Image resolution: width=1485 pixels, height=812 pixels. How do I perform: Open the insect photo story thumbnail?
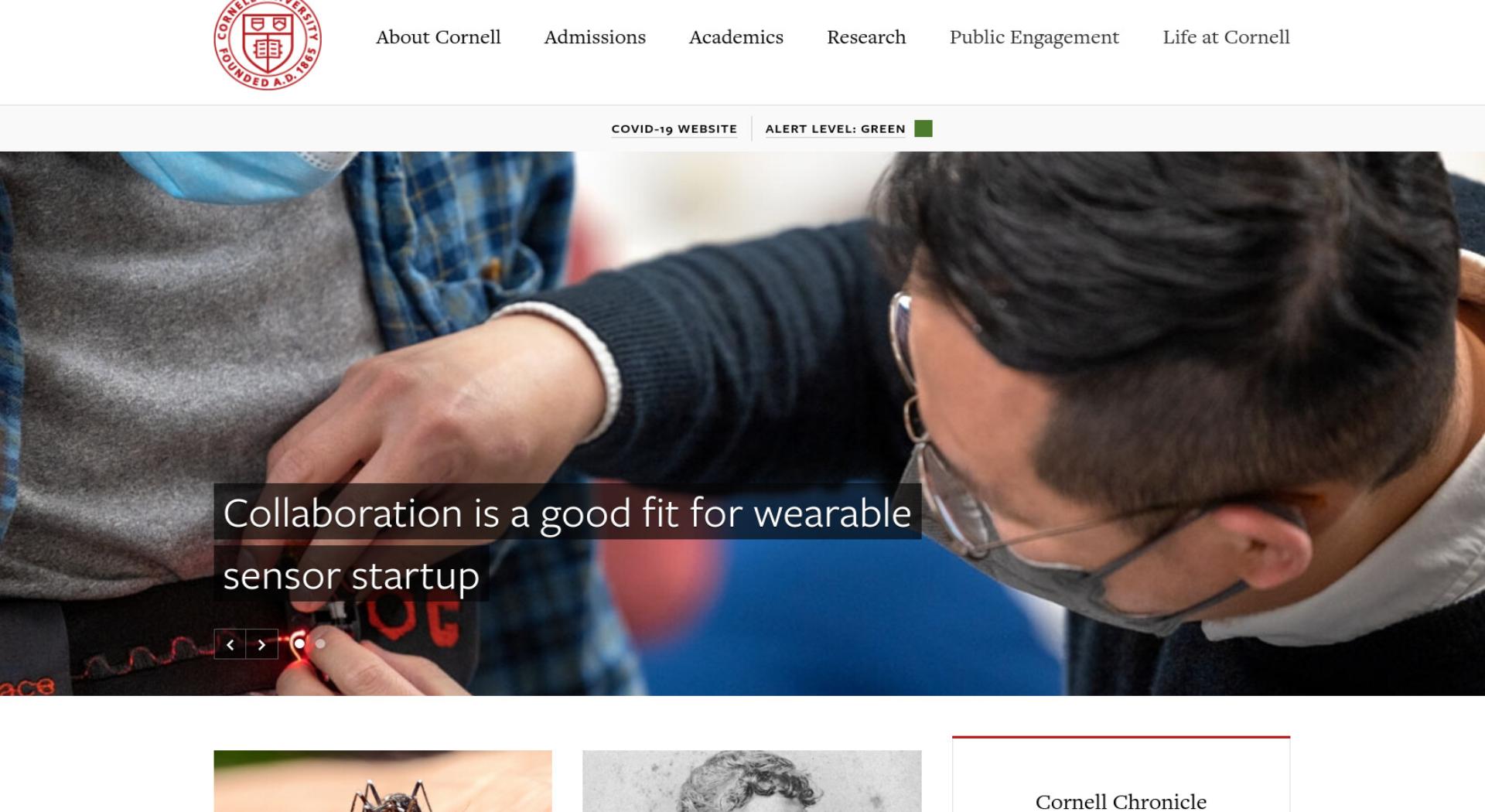383,781
